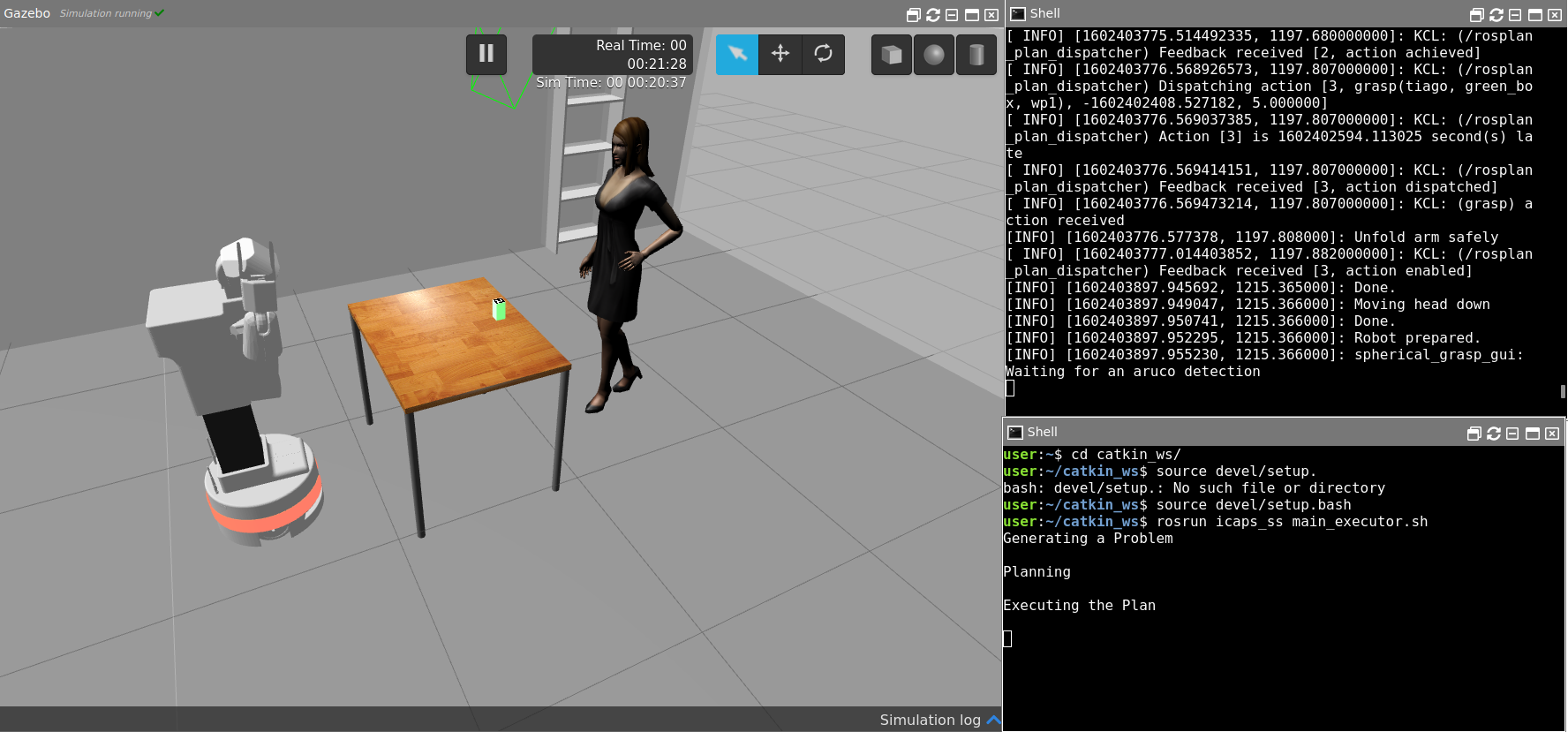The image size is (1568, 732).
Task: Focus the top Shell cursor position
Action: [x=1010, y=389]
